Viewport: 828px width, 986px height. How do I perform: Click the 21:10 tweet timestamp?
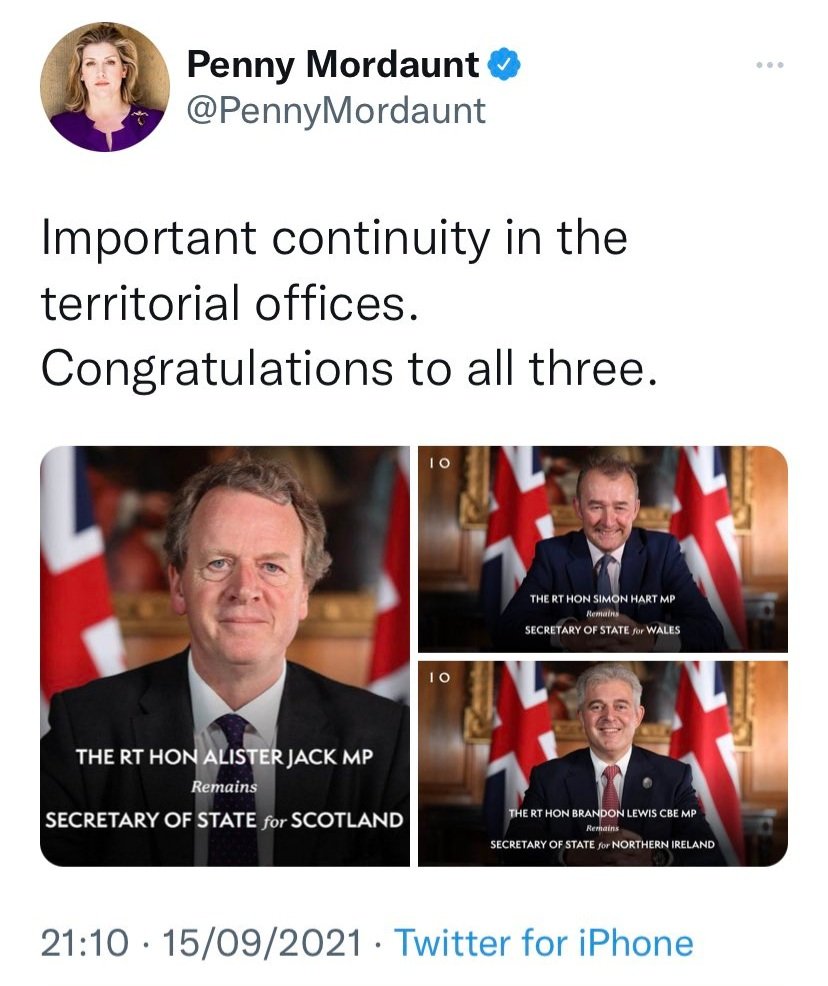(x=84, y=943)
